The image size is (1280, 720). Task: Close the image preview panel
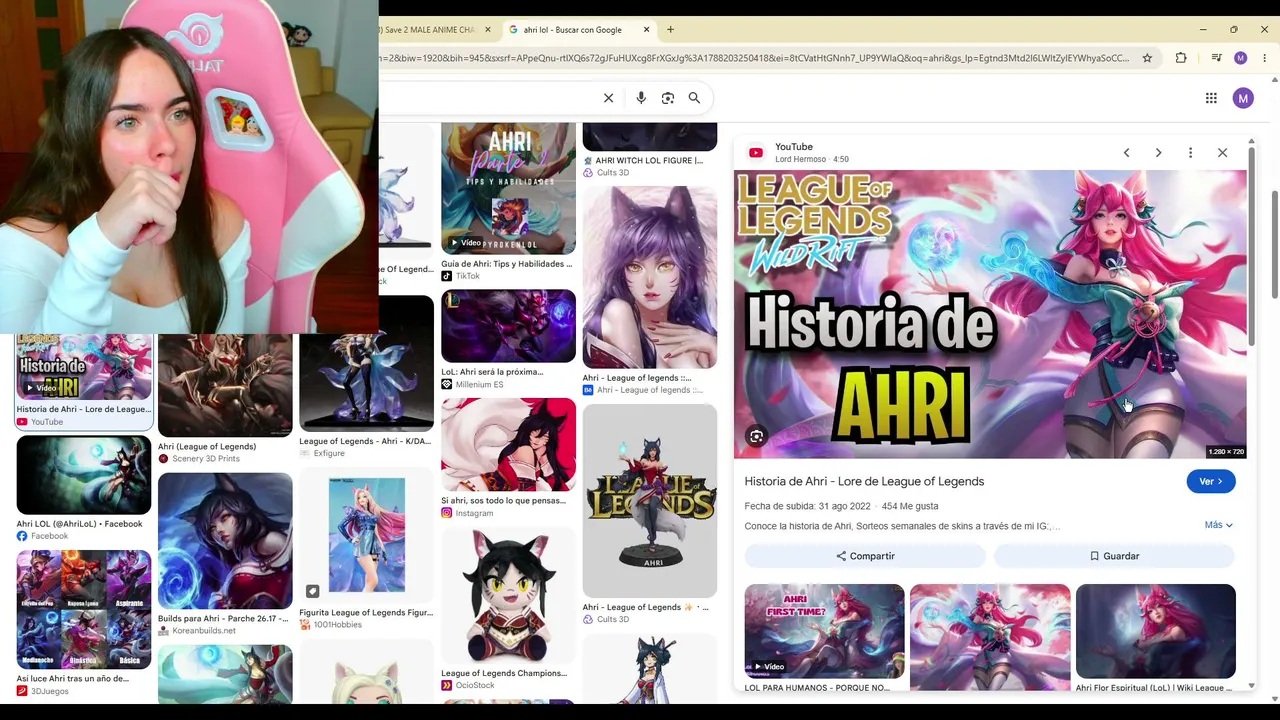point(1222,153)
